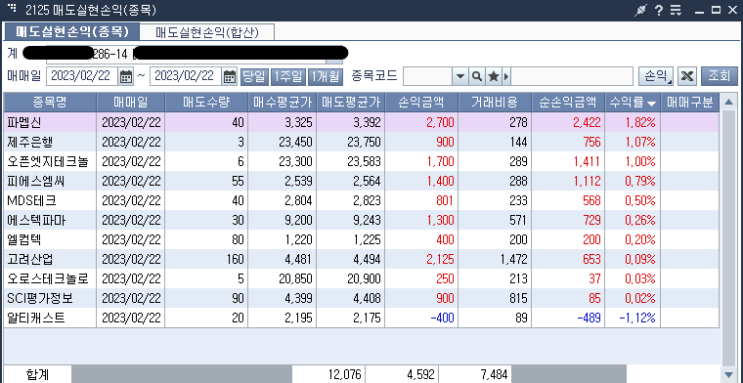Click the 1개월 period button
This screenshot has width=743, height=383.
coord(325,76)
